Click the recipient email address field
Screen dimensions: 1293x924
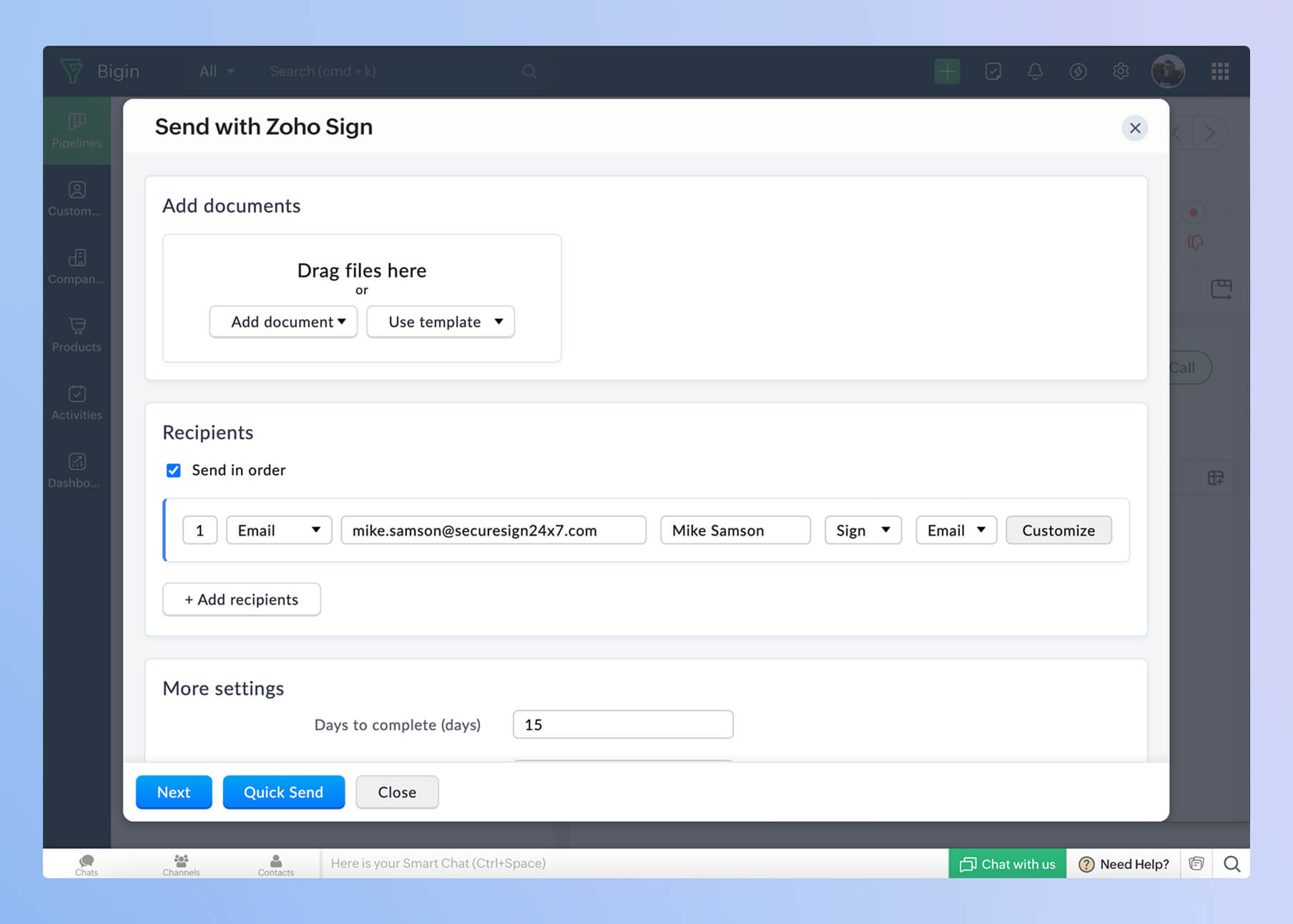(493, 530)
